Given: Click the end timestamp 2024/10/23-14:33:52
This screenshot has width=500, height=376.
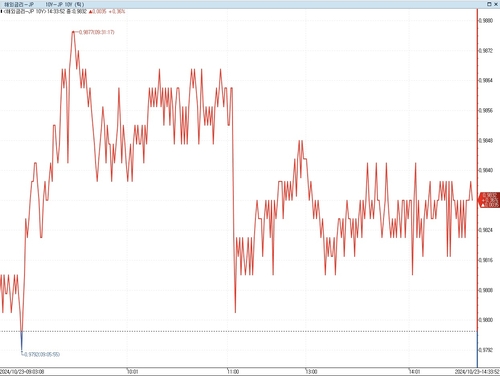Looking at the screenshot, I should click(477, 371).
